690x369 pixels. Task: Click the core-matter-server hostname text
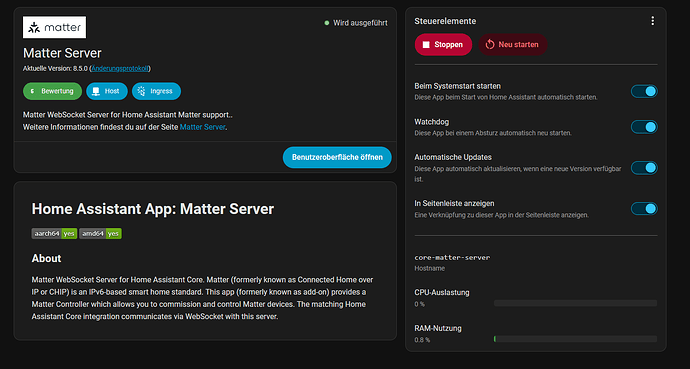tap(452, 257)
